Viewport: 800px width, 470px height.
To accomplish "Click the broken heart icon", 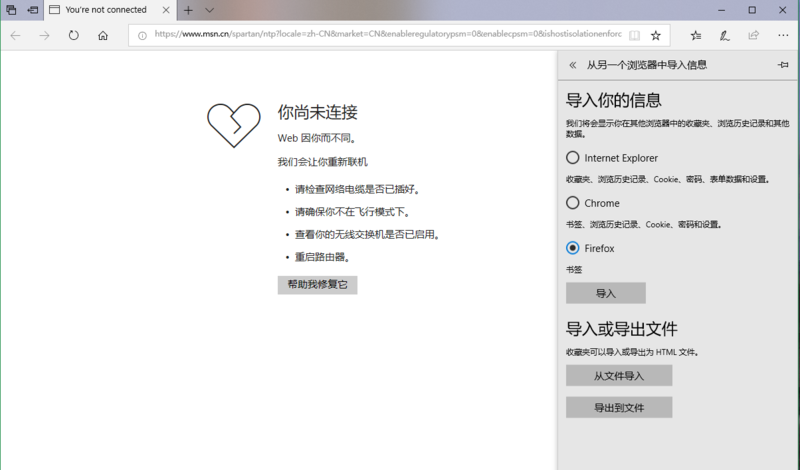I will click(x=234, y=125).
